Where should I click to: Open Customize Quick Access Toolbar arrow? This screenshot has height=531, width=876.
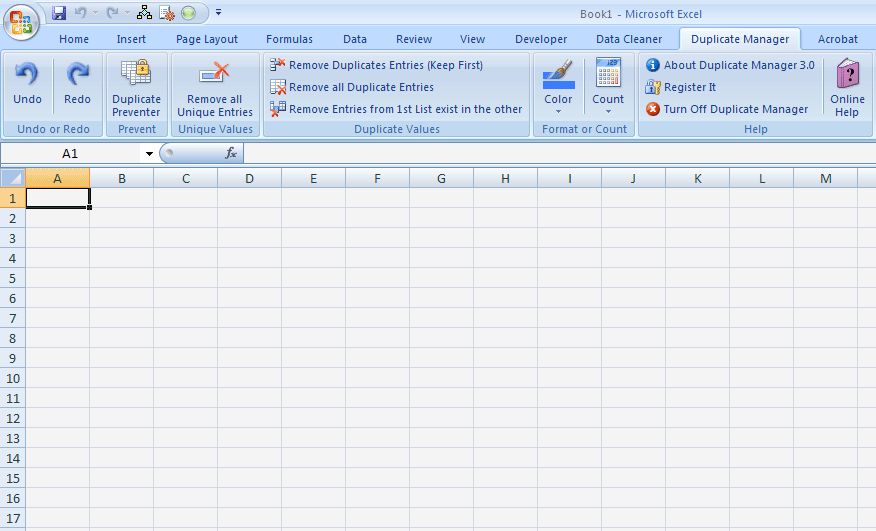coord(218,12)
